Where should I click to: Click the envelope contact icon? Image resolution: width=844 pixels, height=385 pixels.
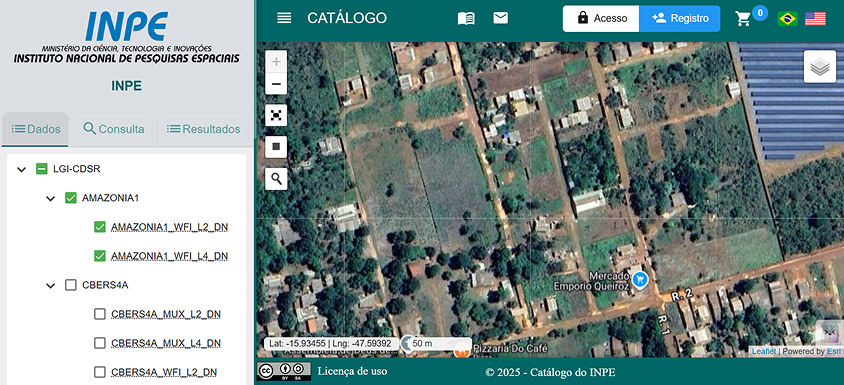[501, 18]
